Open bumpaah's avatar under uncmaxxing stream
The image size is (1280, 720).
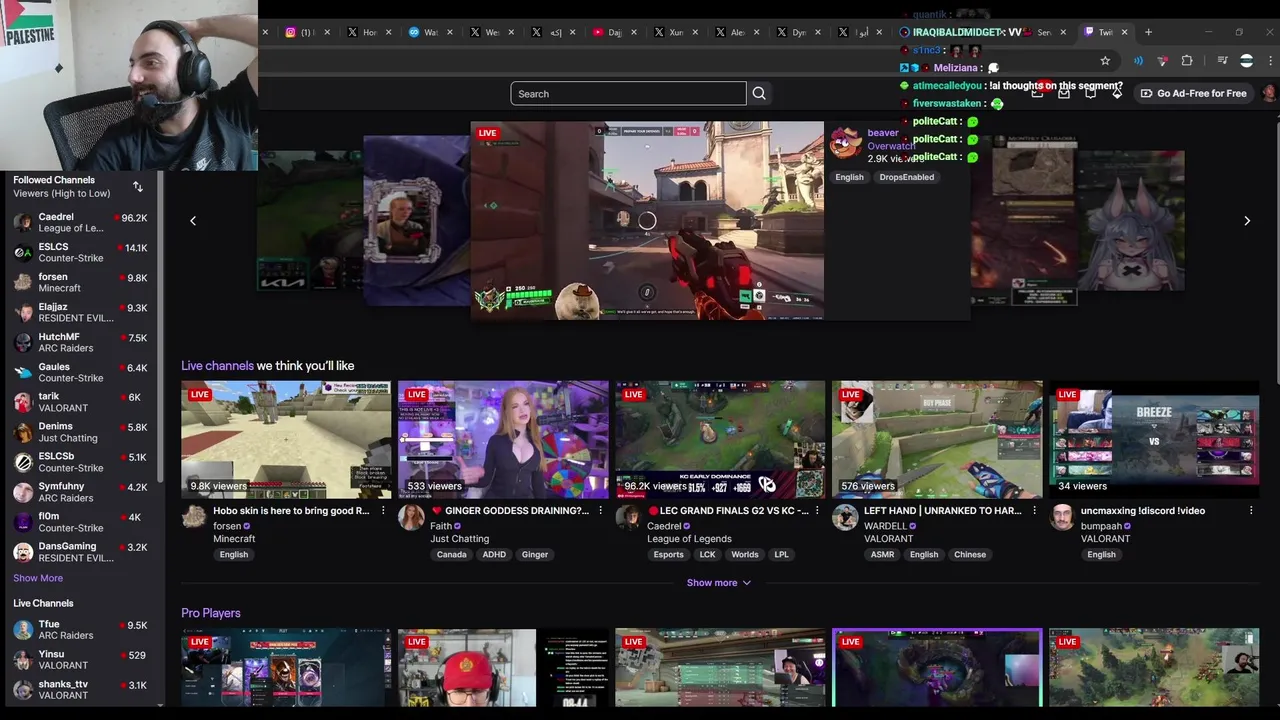[x=1062, y=517]
